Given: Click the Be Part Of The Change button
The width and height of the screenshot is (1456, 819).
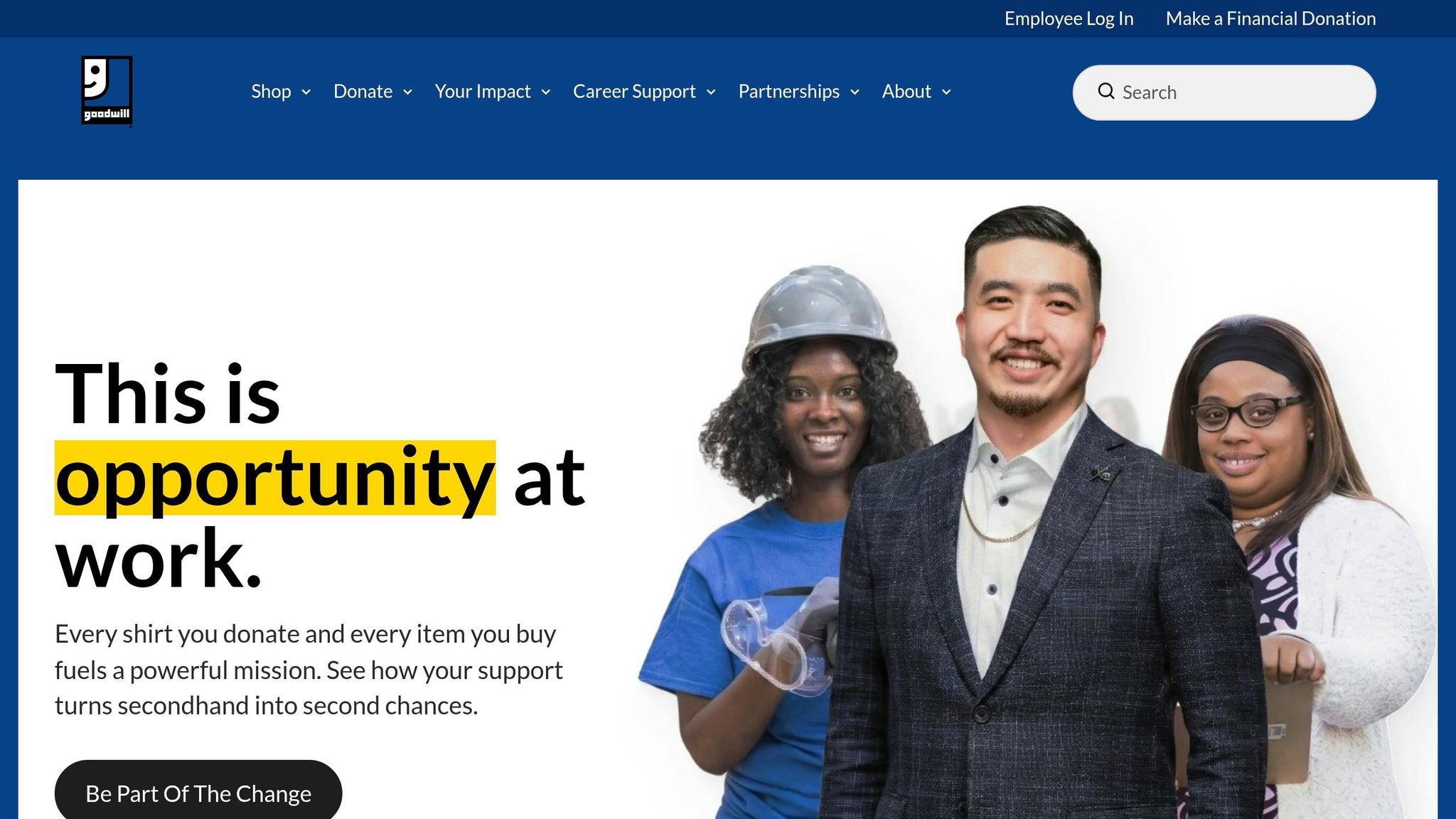Looking at the screenshot, I should 198,793.
